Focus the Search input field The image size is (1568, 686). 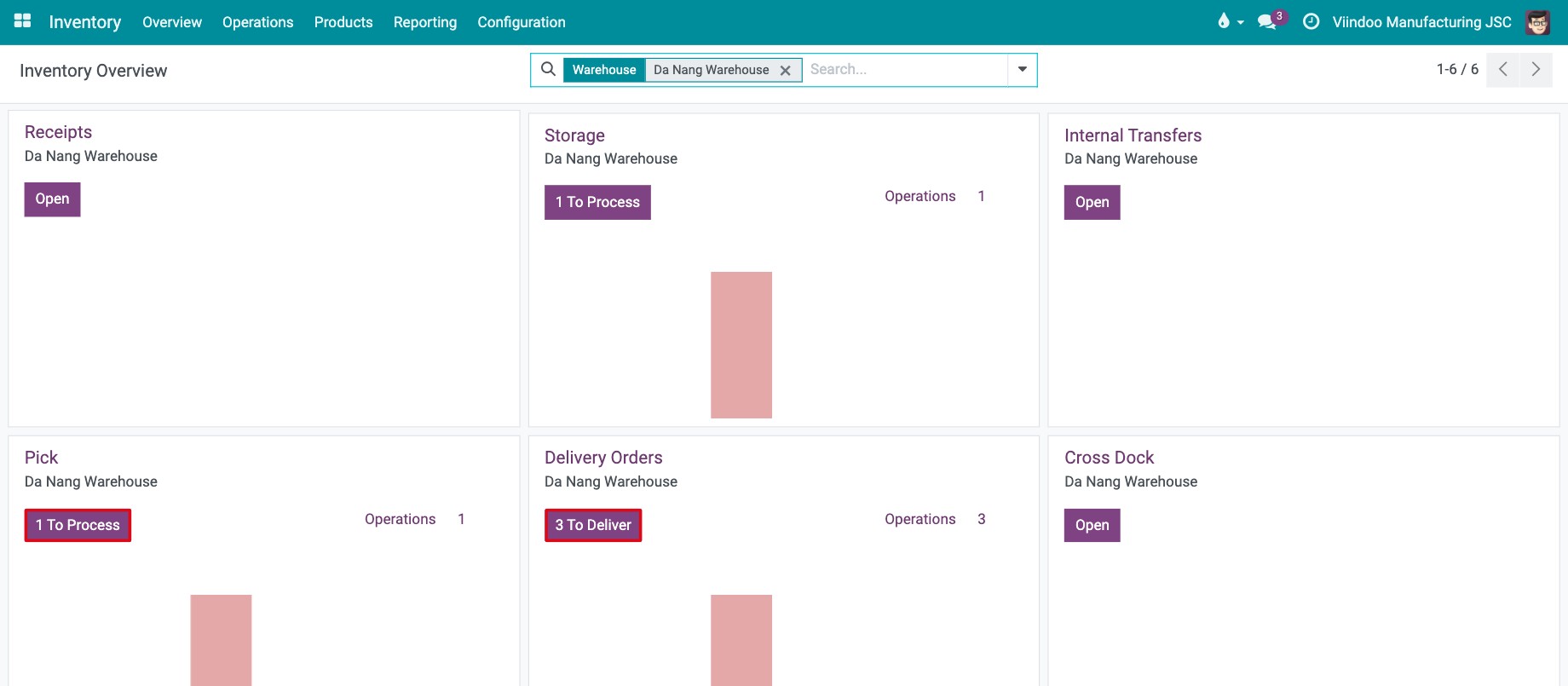click(905, 69)
